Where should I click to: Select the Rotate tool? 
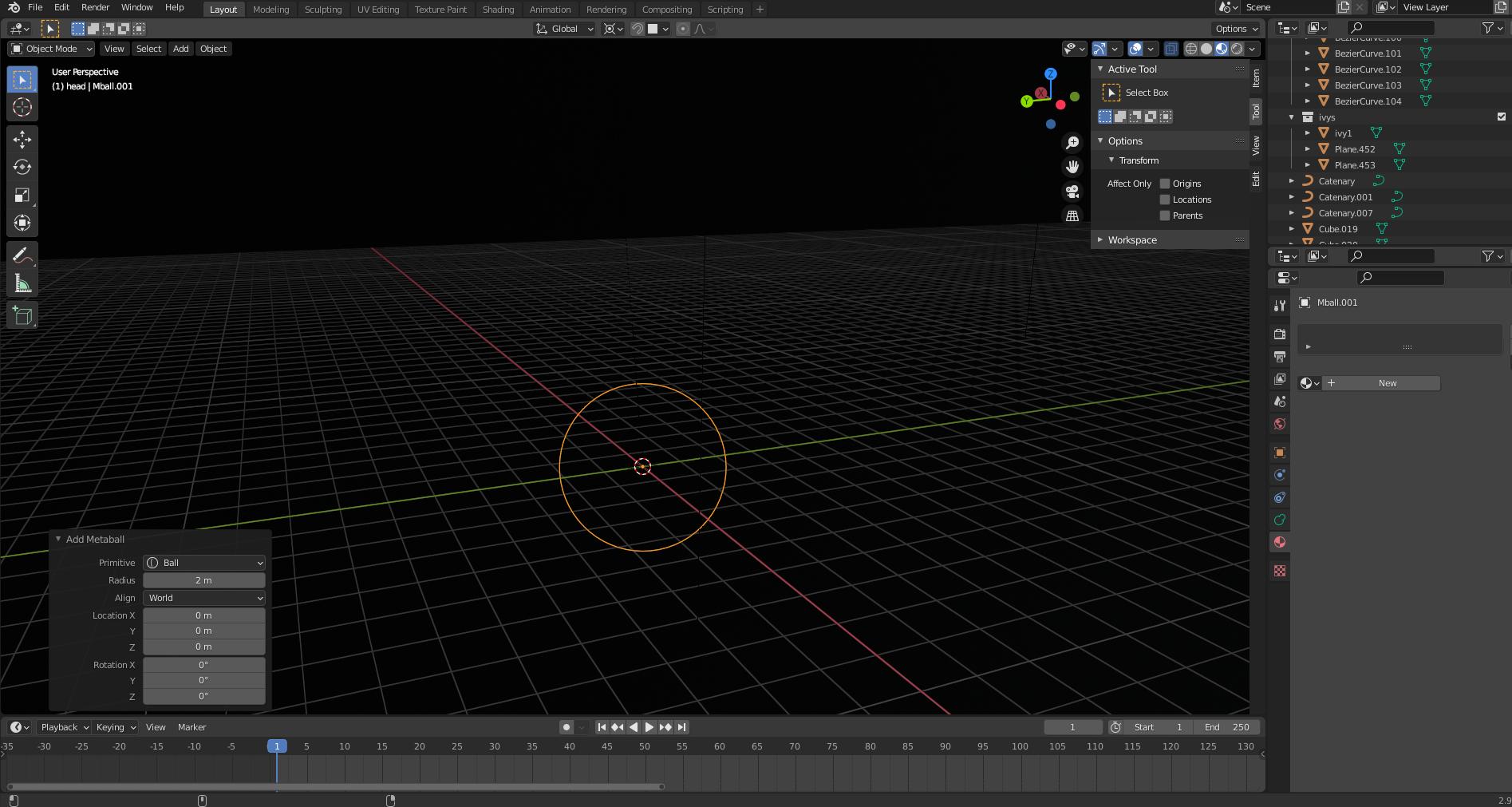click(22, 167)
